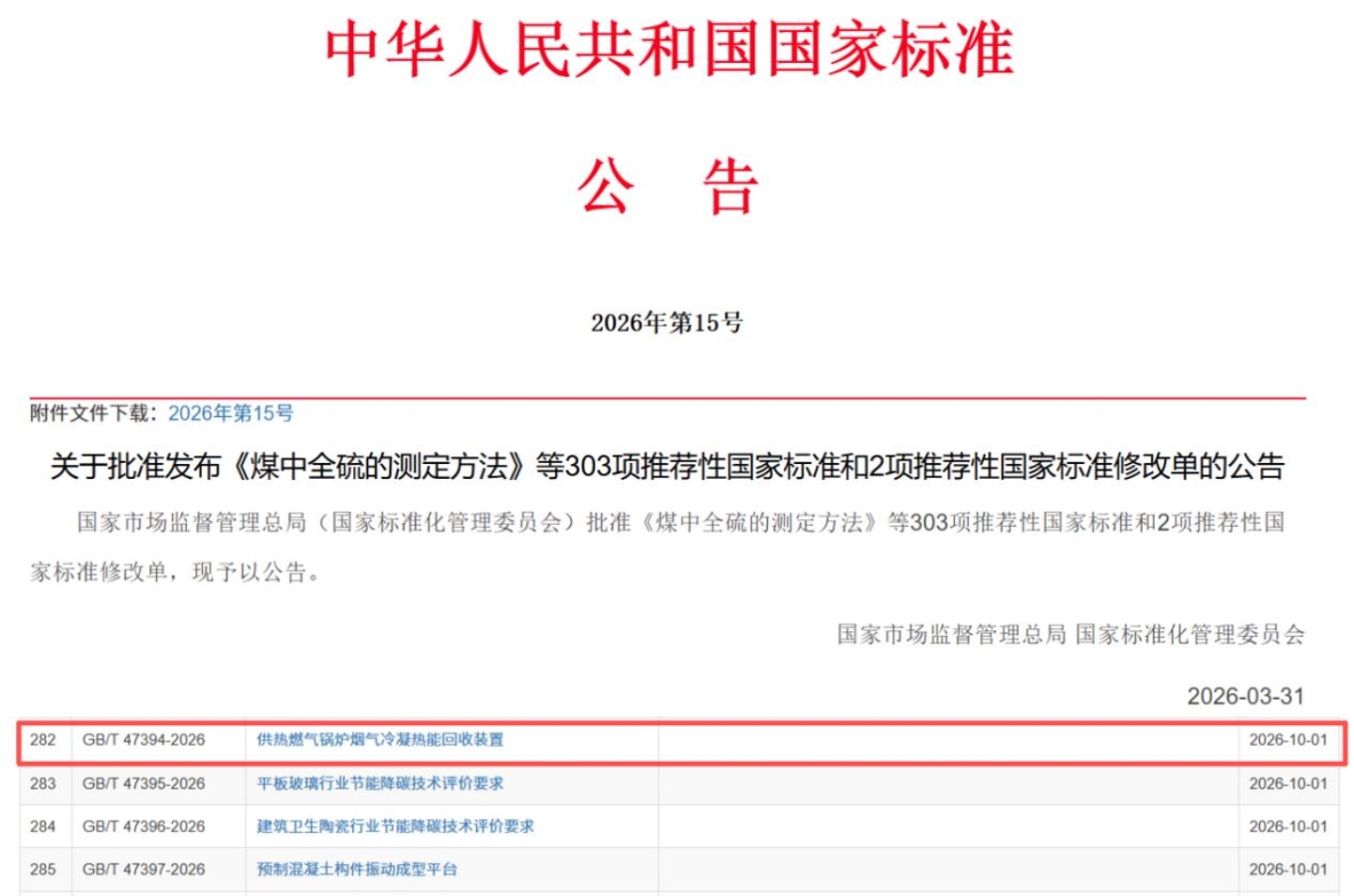Click the implementation date in row 285
This screenshot has height=896, width=1354.
click(x=1287, y=870)
